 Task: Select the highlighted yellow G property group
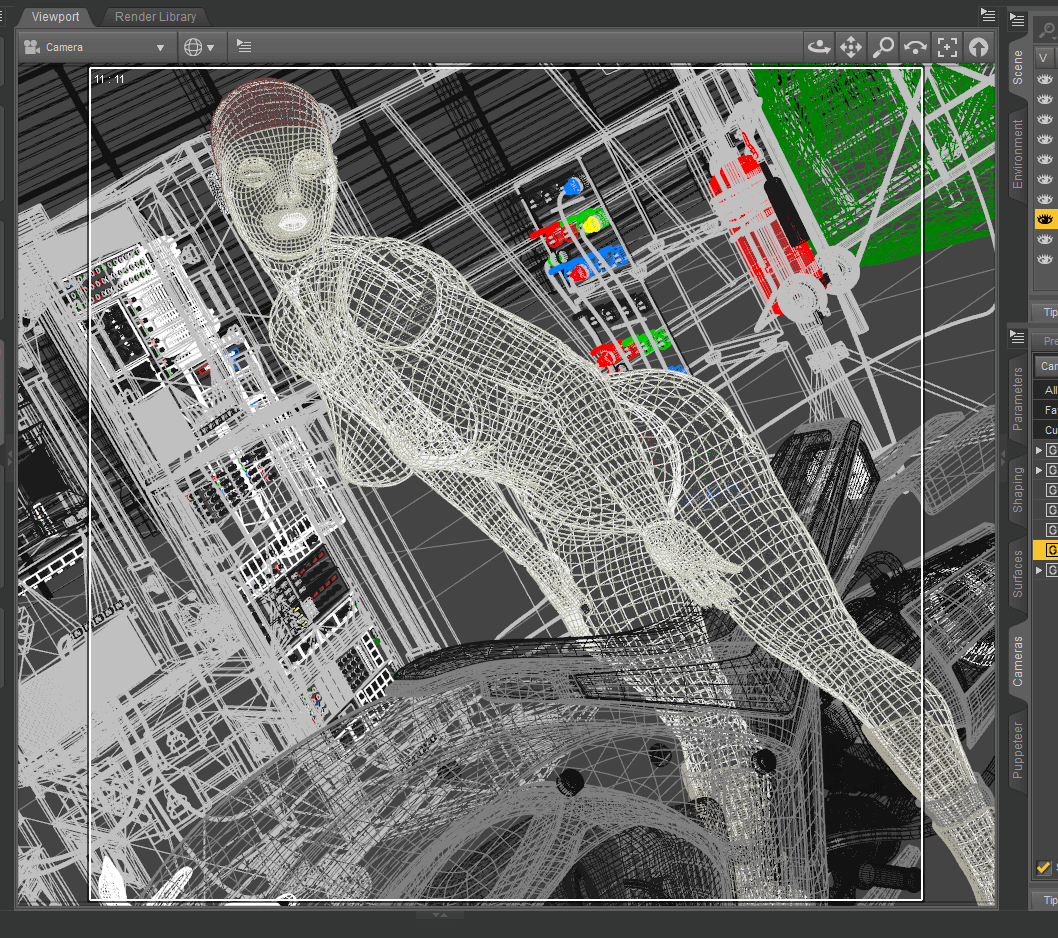(1046, 550)
